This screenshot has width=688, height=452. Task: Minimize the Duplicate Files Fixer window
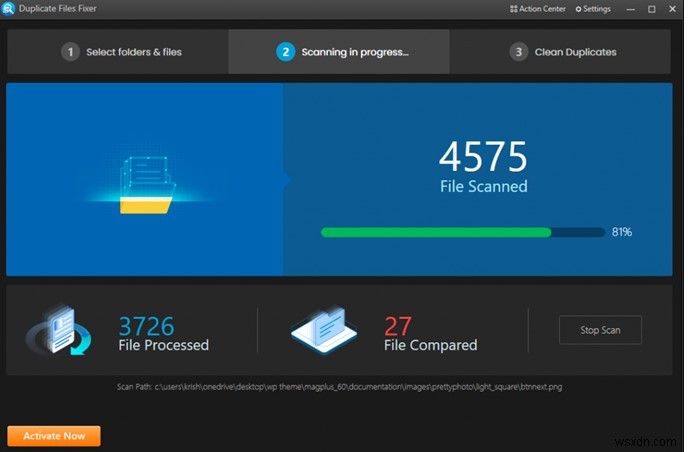pos(631,9)
